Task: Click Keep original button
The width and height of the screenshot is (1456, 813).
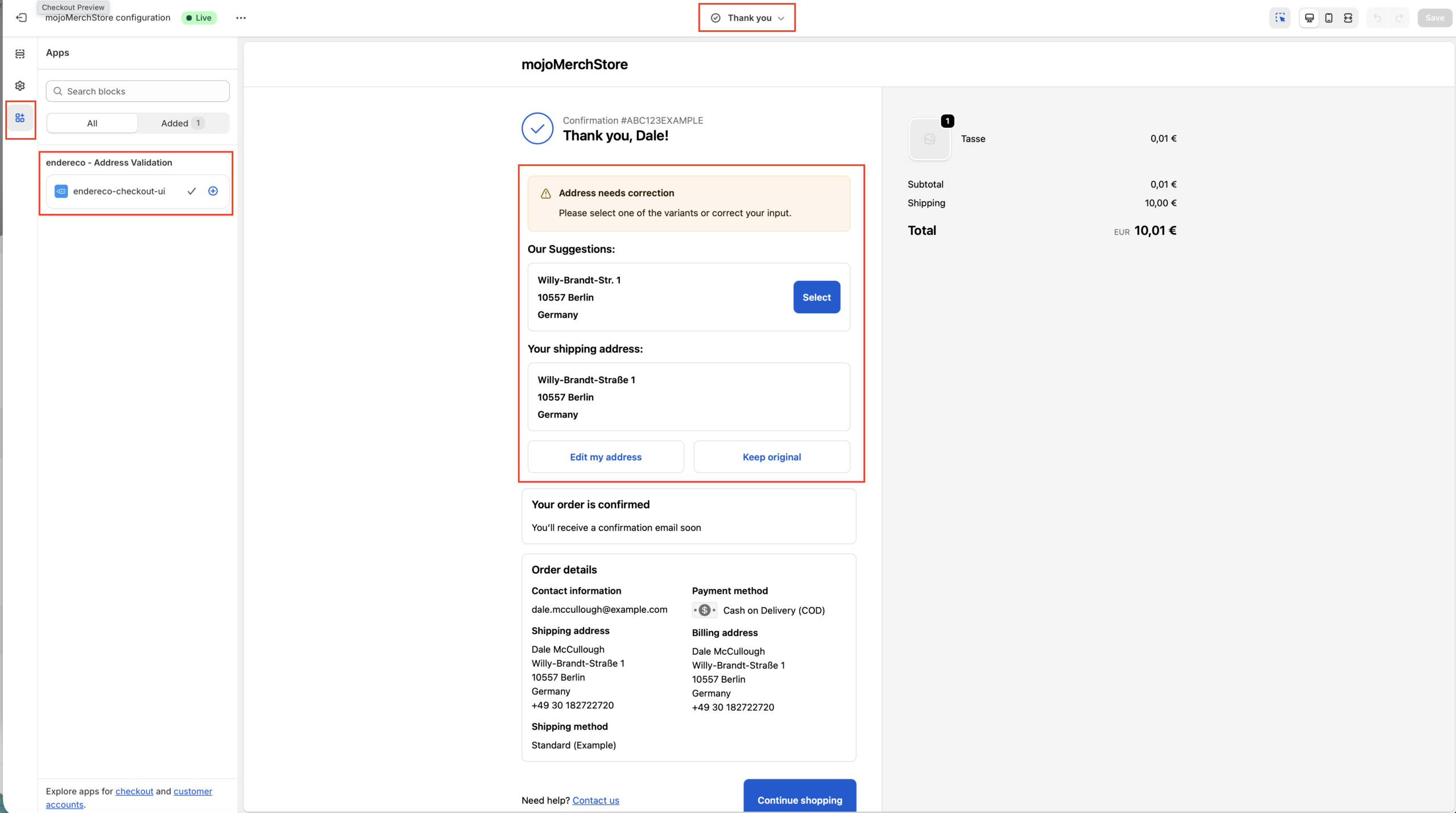Action: (772, 457)
